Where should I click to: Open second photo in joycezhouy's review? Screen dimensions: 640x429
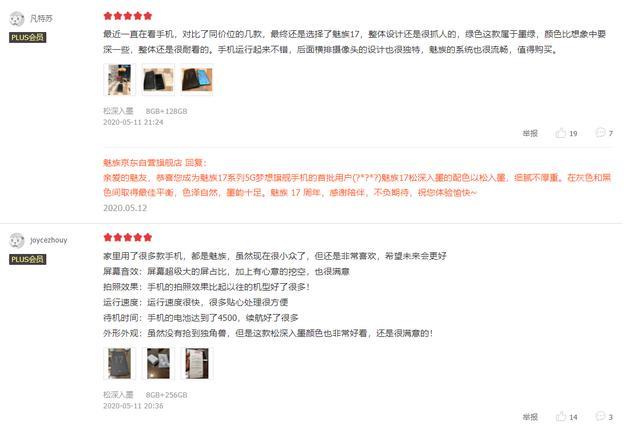tap(158, 363)
